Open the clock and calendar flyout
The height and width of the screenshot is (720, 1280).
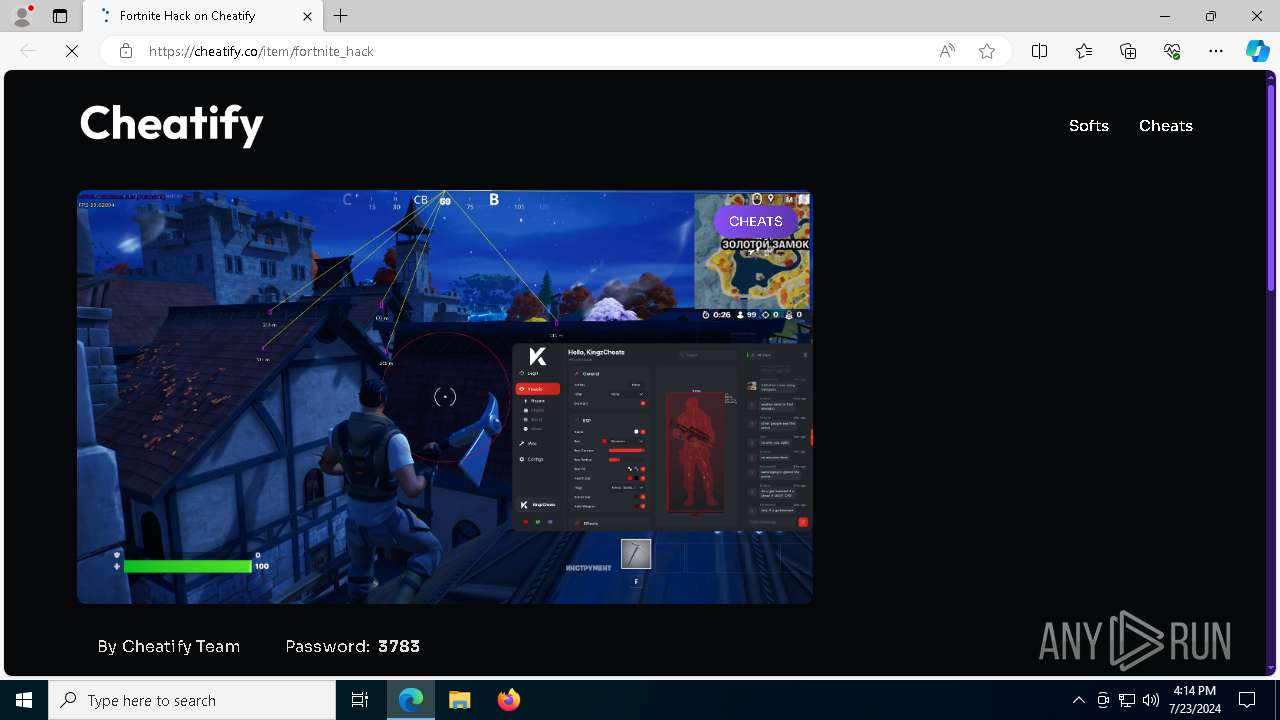(1194, 700)
